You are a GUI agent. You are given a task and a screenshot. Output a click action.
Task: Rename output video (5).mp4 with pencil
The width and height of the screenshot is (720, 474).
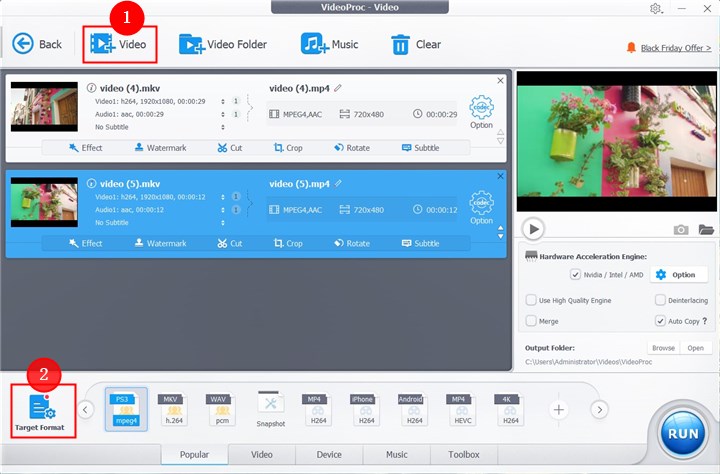pos(338,183)
